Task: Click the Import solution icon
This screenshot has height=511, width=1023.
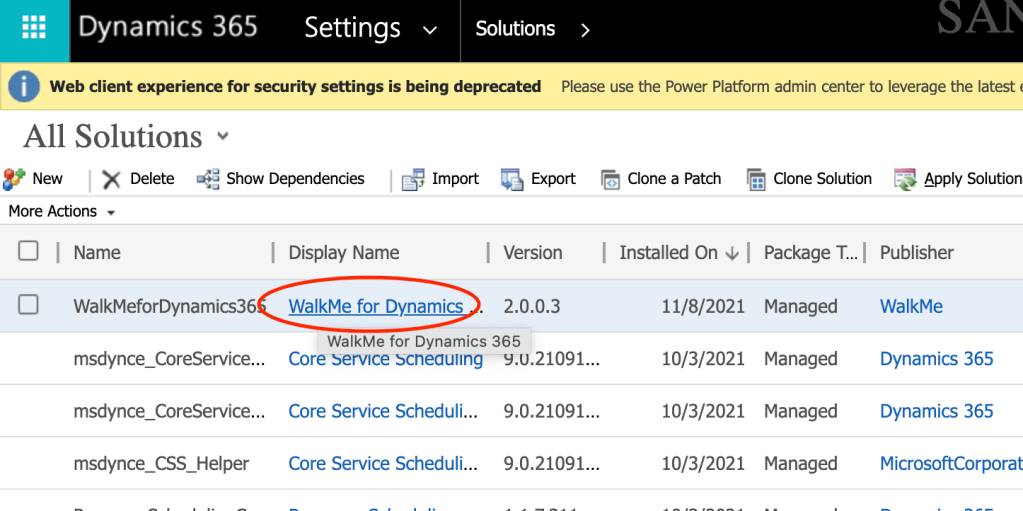Action: [x=413, y=179]
